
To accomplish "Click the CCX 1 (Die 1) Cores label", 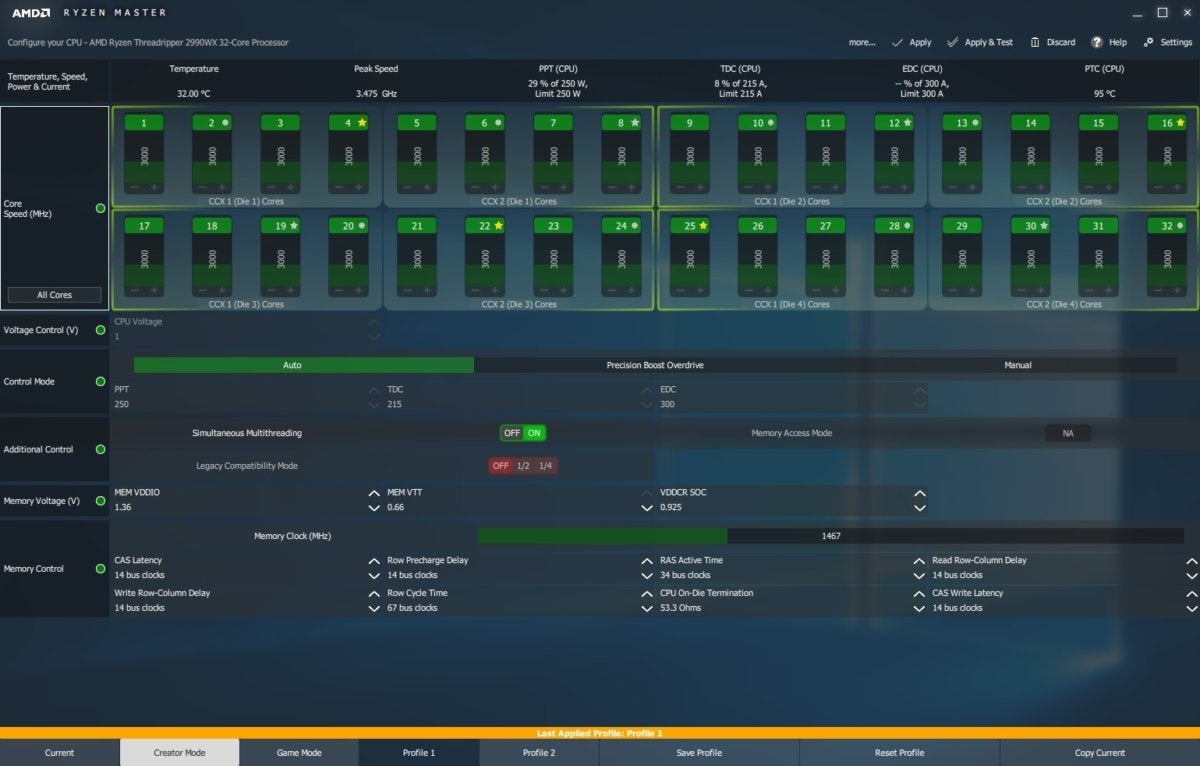I will pos(246,201).
